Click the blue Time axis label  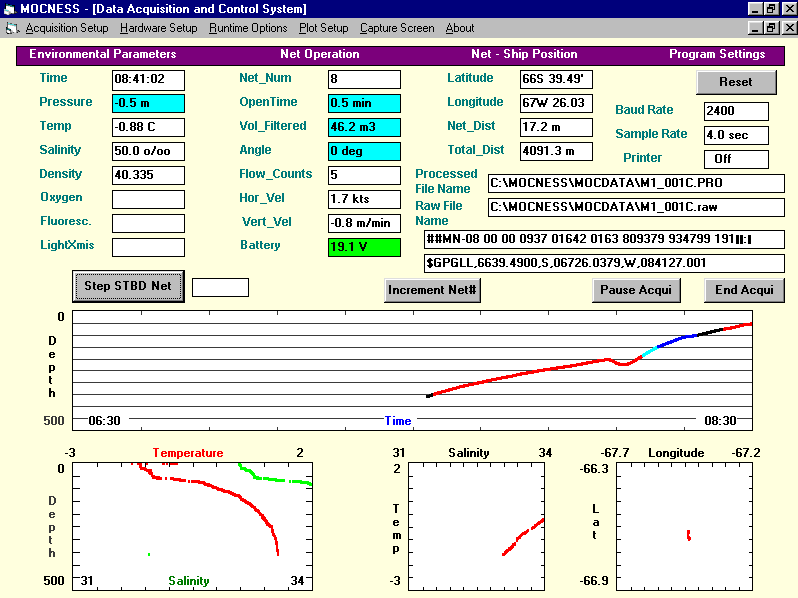pyautogui.click(x=397, y=421)
